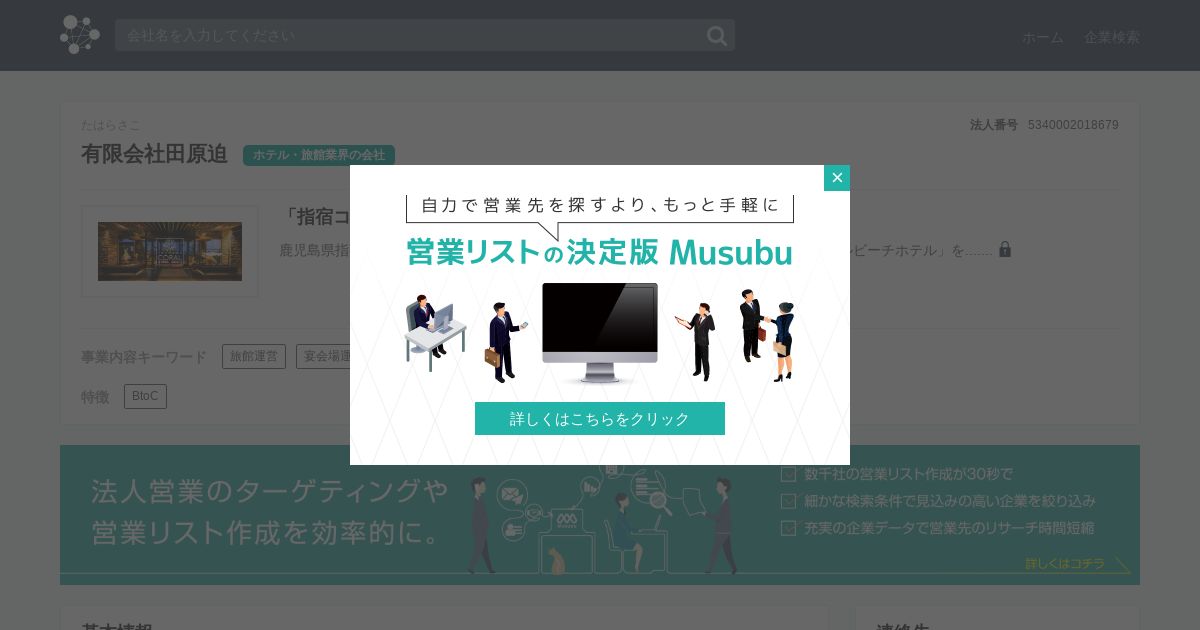Click the 細かな検索条件で checkbox item

(938, 500)
